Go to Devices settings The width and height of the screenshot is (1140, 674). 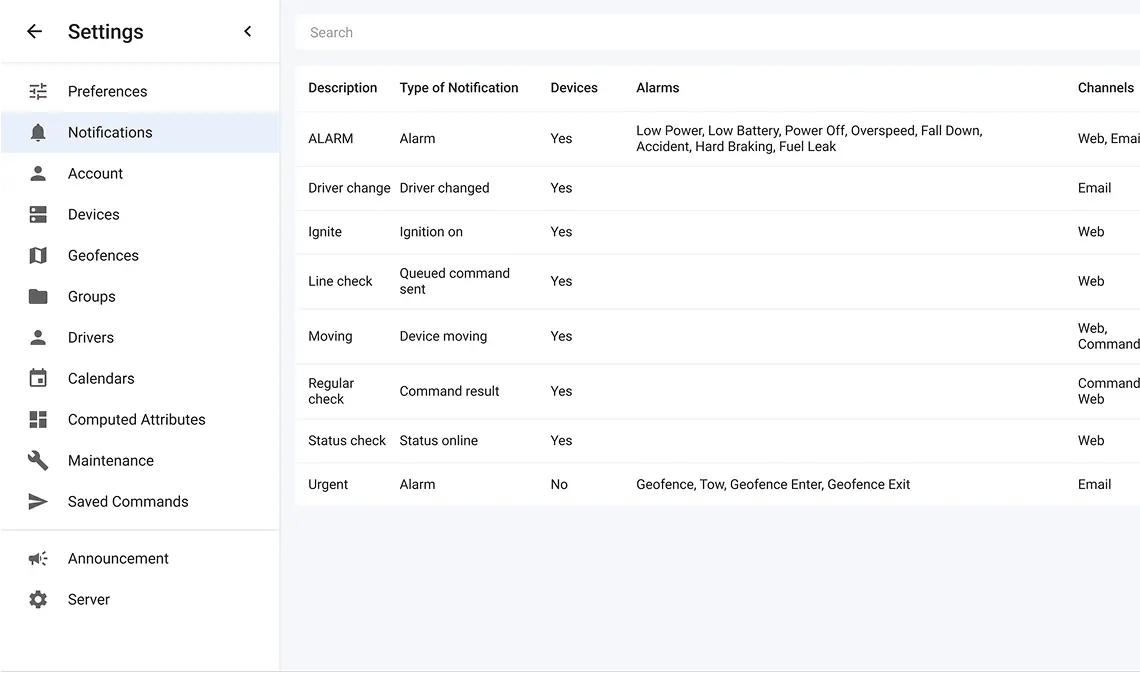(x=140, y=214)
